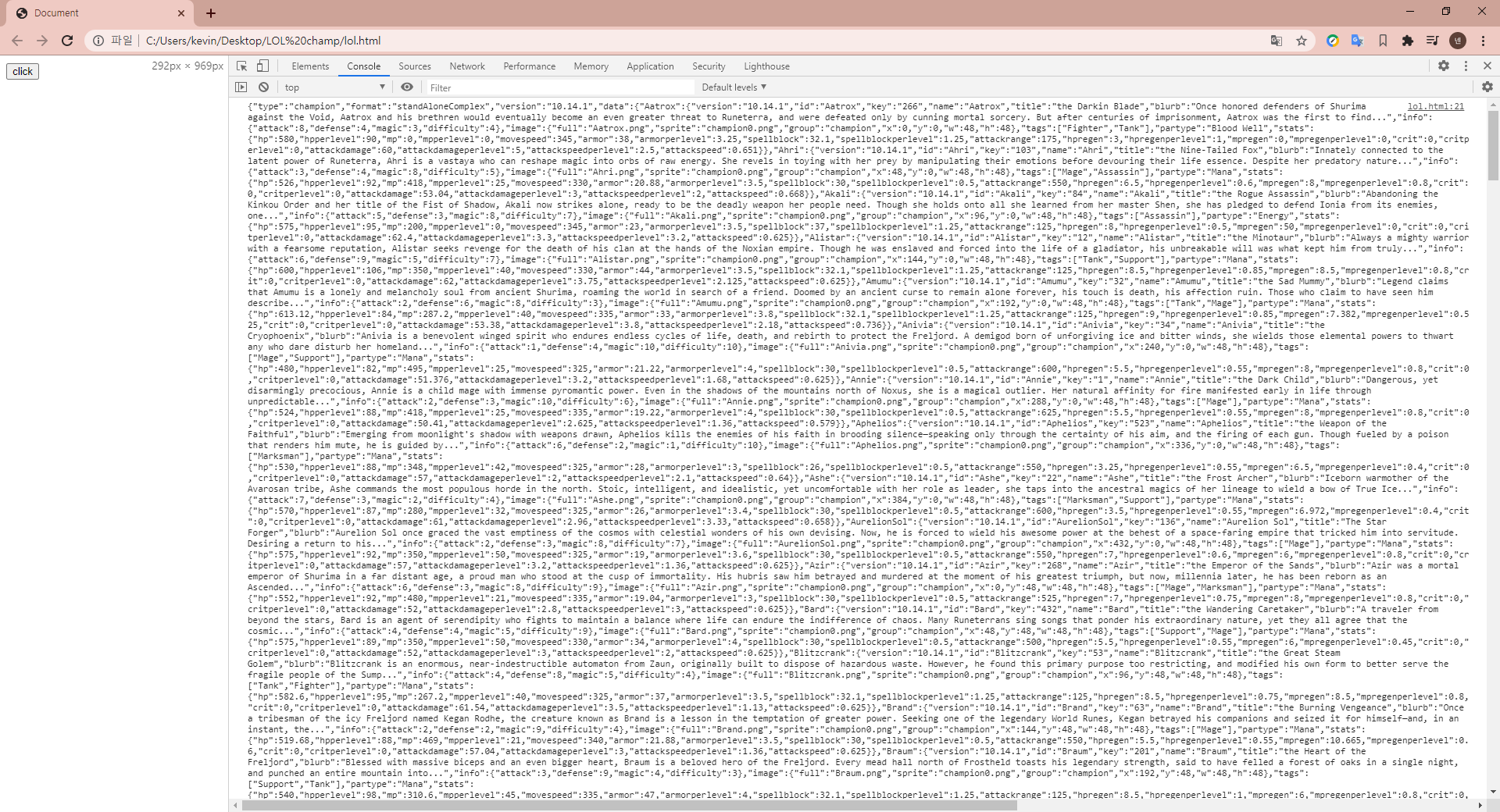Click the scroll-down arrow of console scrollbar
The image size is (1500, 812).
1493,792
